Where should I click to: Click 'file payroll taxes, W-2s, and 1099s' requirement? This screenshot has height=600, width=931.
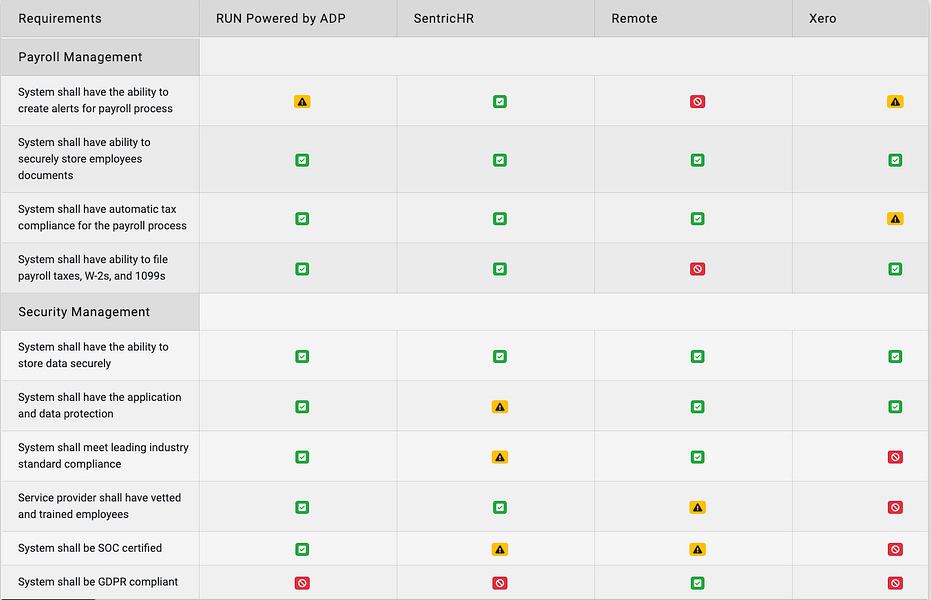pyautogui.click(x=93, y=268)
